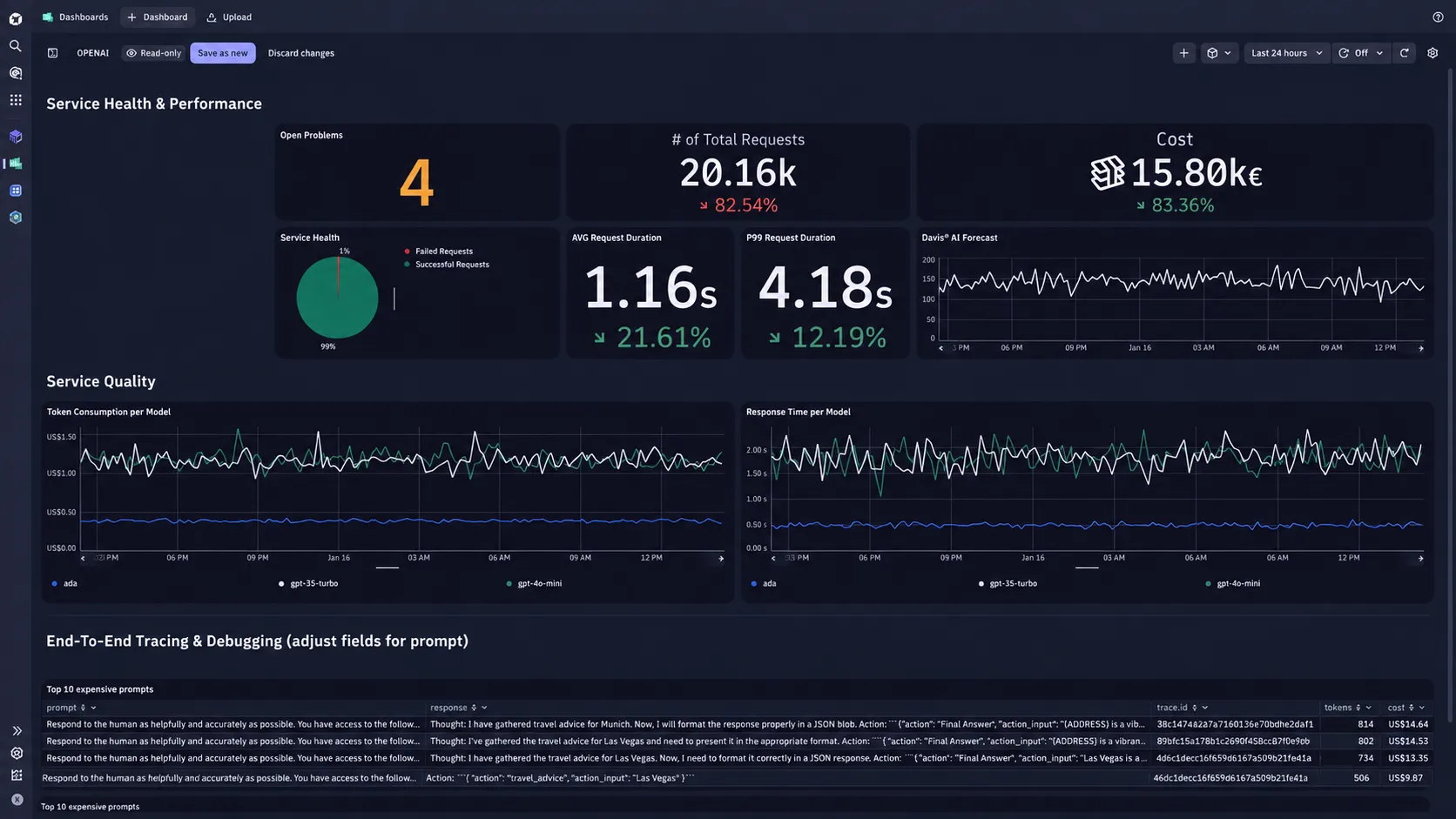Pan Token Consumption chart left arrow

click(x=83, y=558)
